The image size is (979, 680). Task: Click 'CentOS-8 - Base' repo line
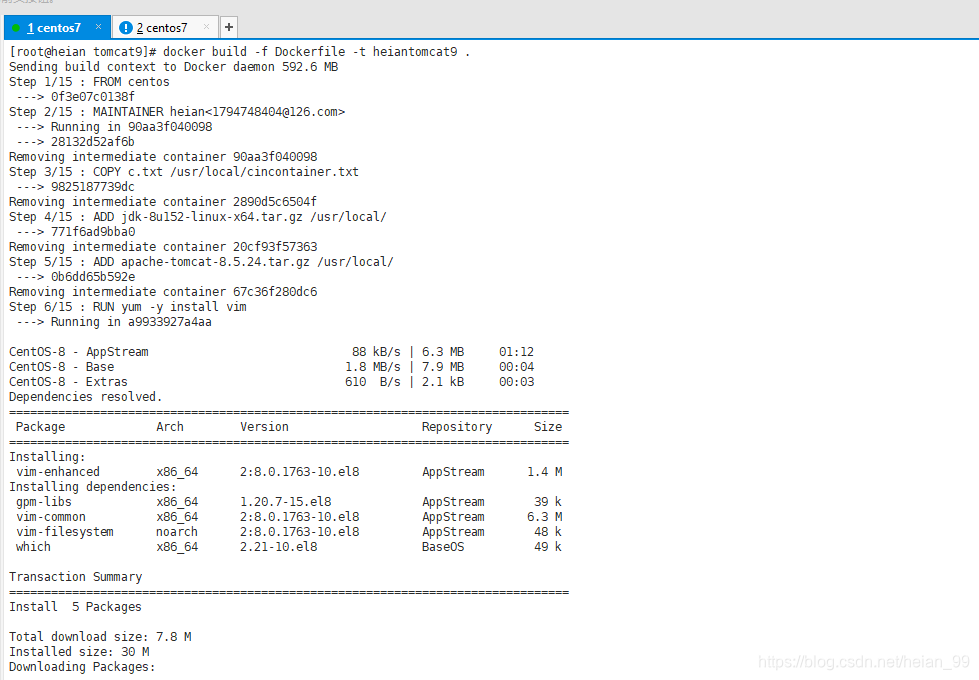click(x=272, y=367)
